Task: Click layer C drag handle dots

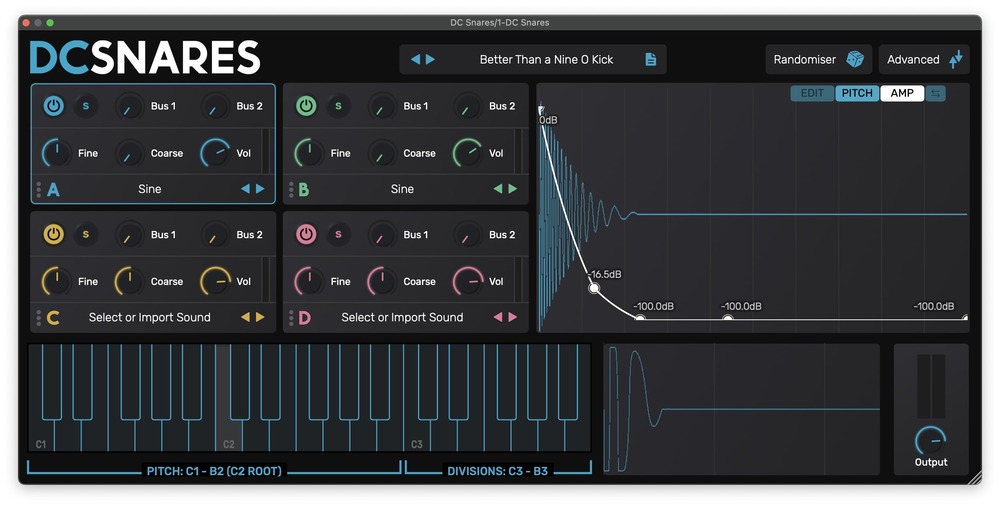Action: (x=38, y=318)
